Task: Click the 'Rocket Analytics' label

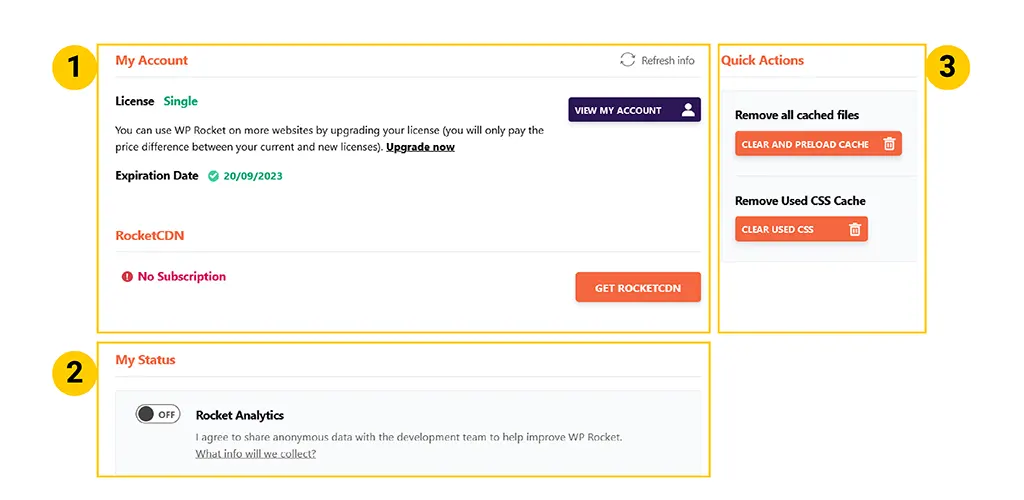Action: point(240,415)
